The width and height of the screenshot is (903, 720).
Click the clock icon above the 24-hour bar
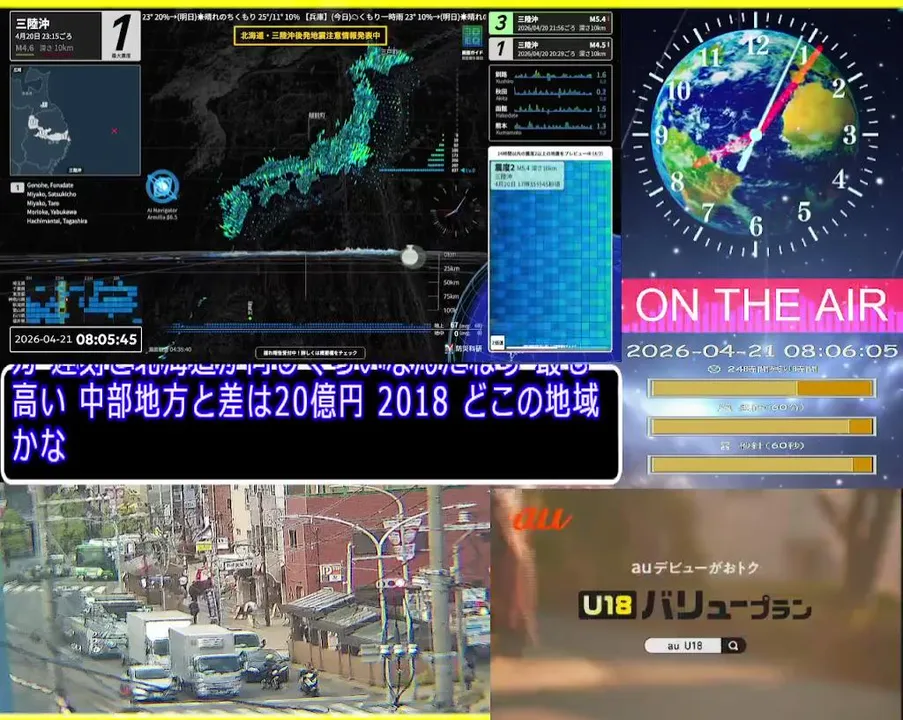click(x=714, y=369)
